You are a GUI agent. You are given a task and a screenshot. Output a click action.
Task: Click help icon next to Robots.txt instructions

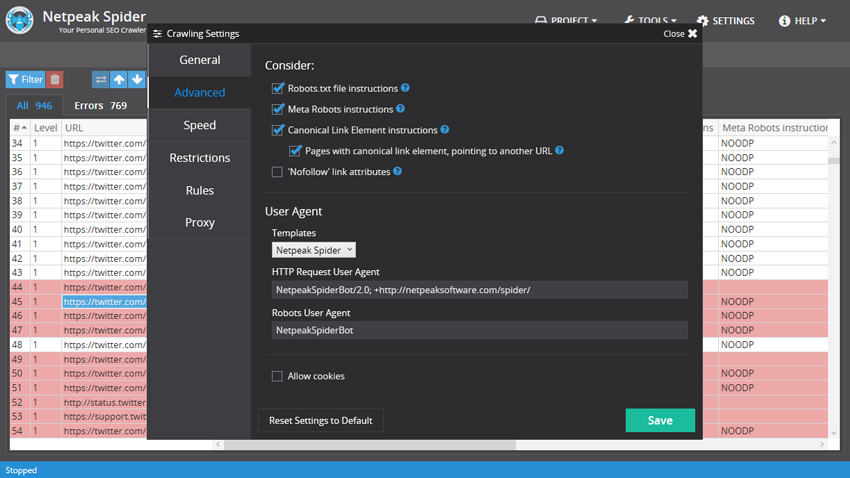tap(405, 88)
